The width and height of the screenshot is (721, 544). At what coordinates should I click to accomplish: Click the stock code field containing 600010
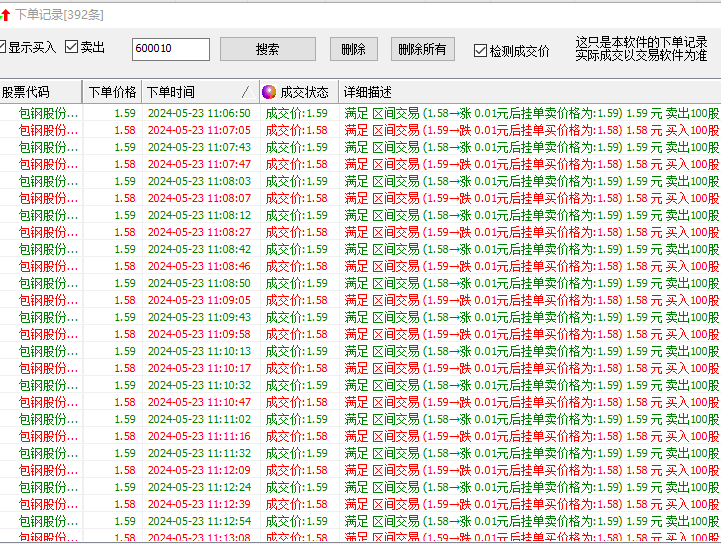tap(170, 49)
